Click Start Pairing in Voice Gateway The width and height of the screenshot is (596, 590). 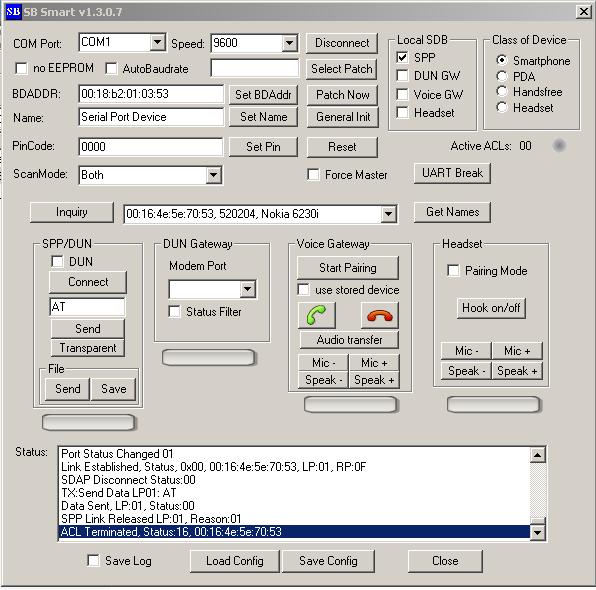[x=348, y=268]
